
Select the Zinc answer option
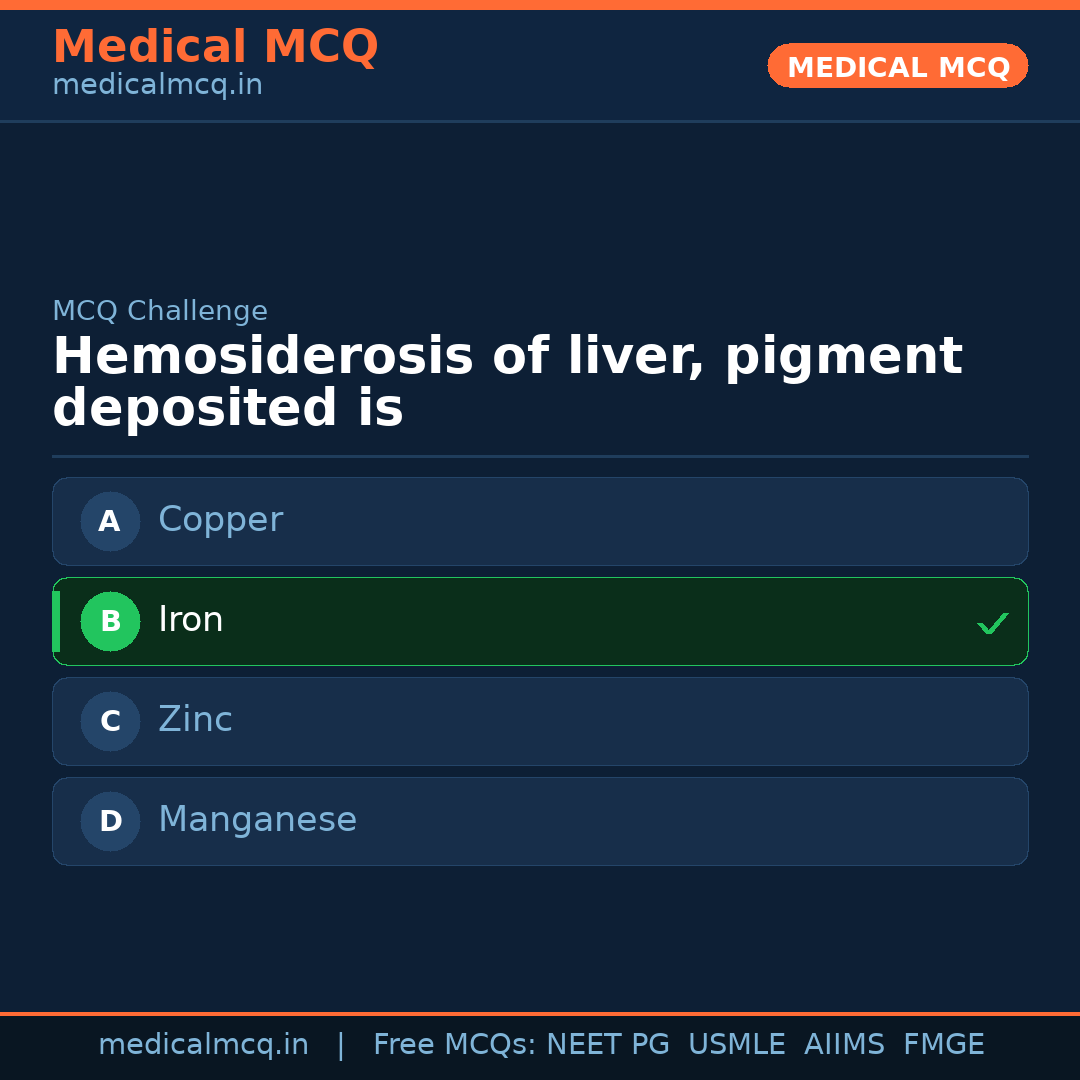coord(540,721)
